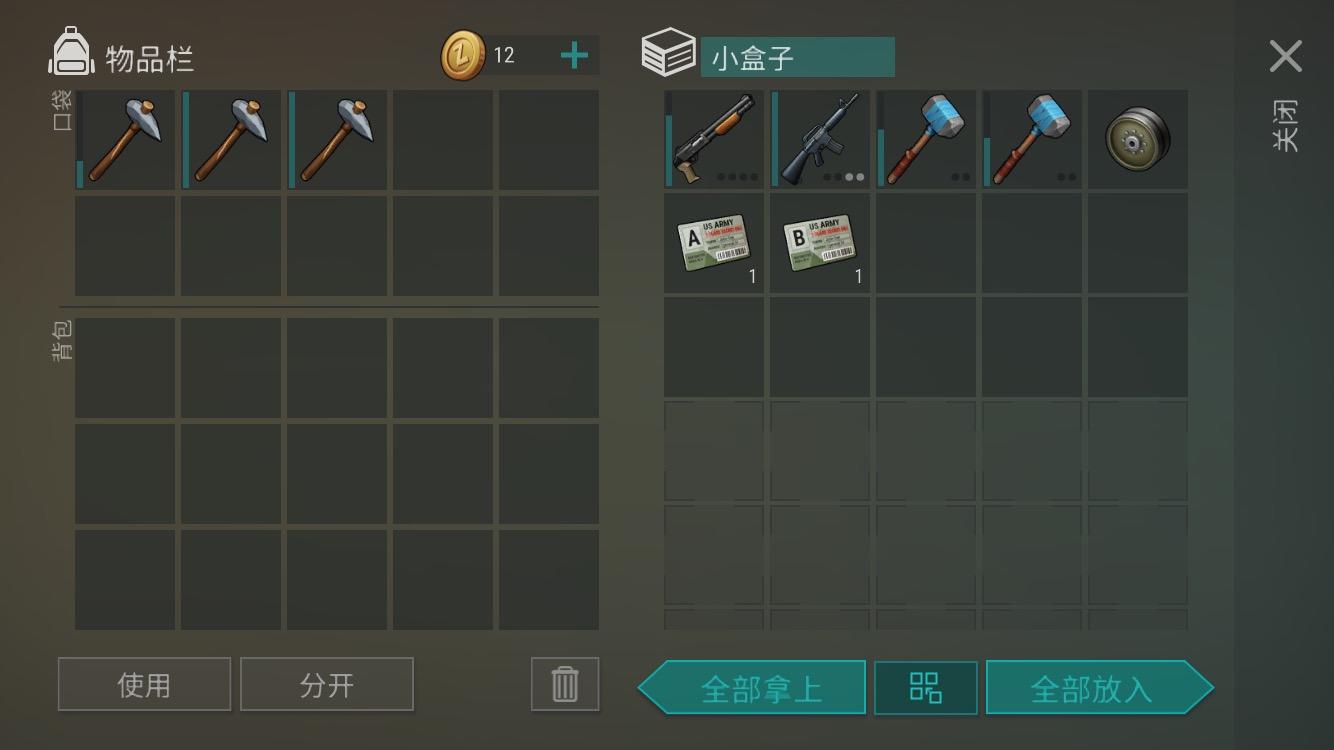Select the third pickaxe in pocket
The height and width of the screenshot is (750, 1334).
coord(337,140)
